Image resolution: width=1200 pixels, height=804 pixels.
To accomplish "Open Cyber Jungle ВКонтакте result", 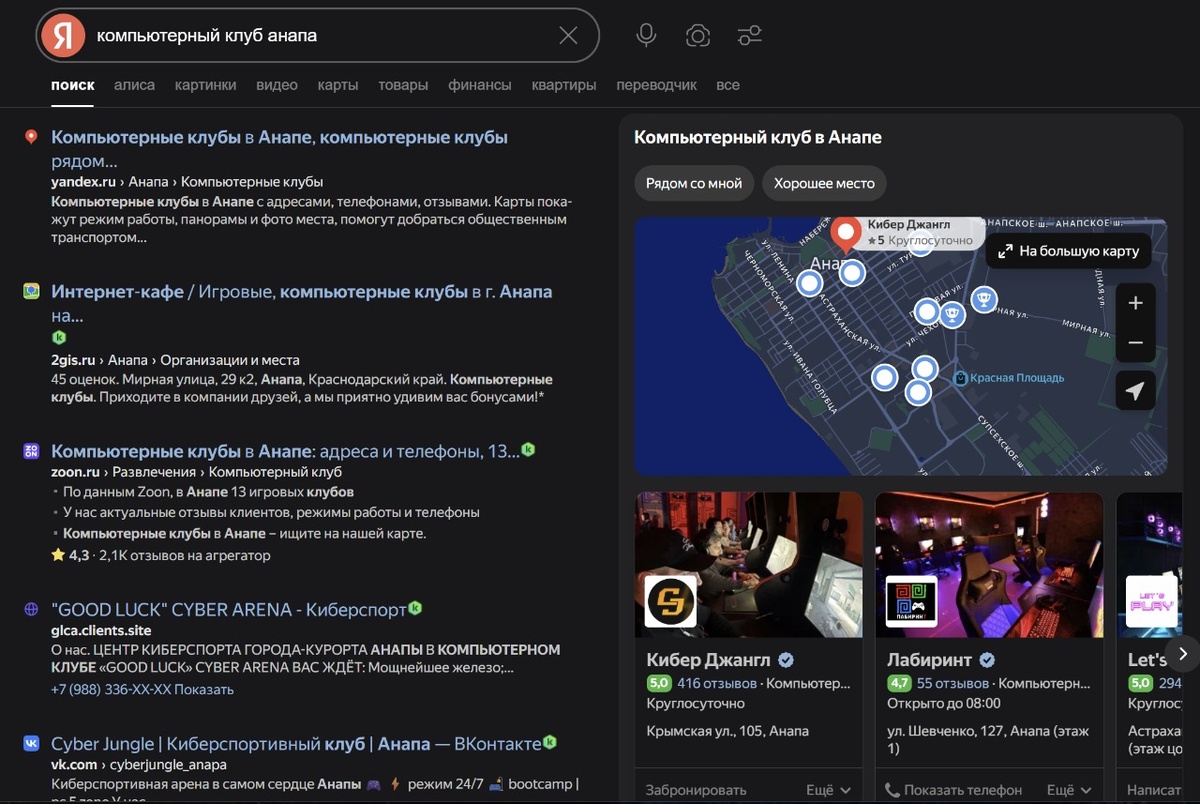I will tap(296, 743).
